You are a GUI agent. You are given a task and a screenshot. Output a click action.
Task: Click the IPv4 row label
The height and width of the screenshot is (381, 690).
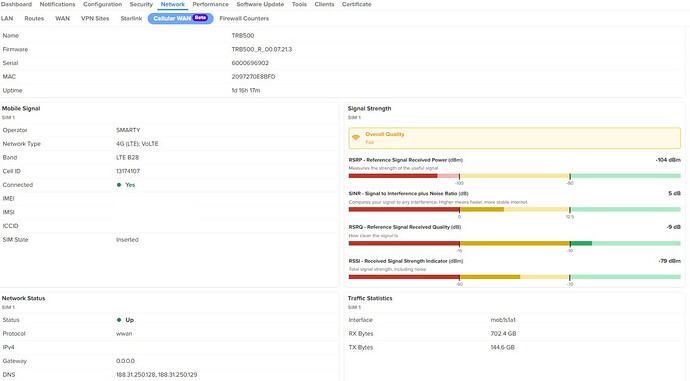point(8,347)
